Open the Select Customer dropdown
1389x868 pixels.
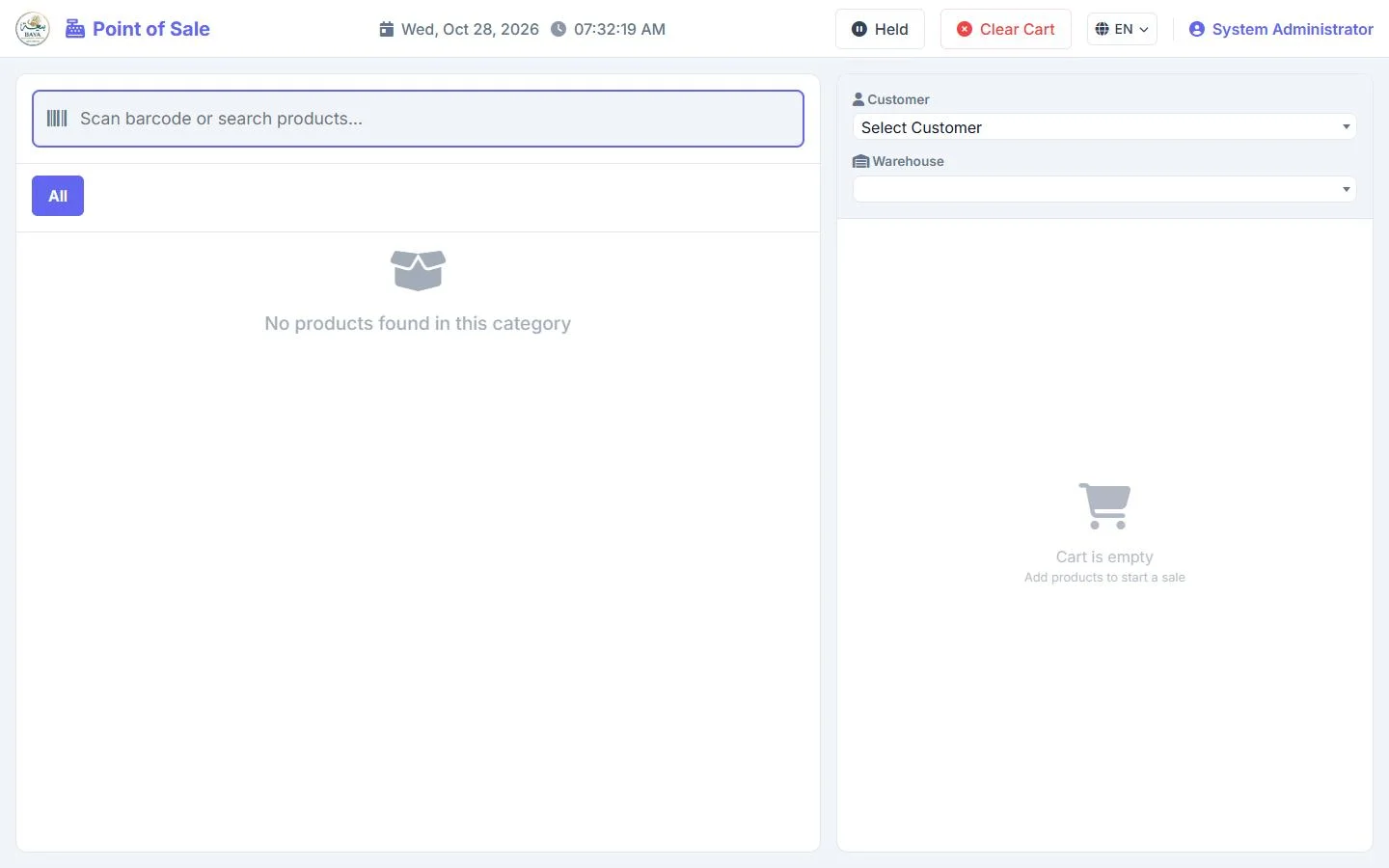(x=1104, y=127)
